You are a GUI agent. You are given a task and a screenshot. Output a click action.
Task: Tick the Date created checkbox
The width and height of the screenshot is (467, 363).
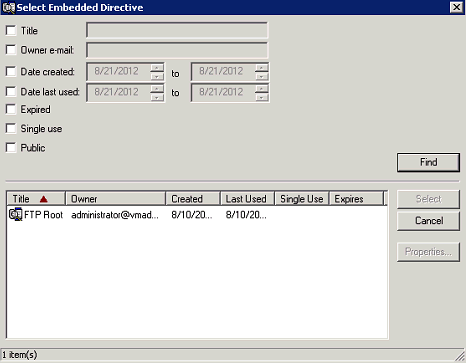pyautogui.click(x=11, y=71)
